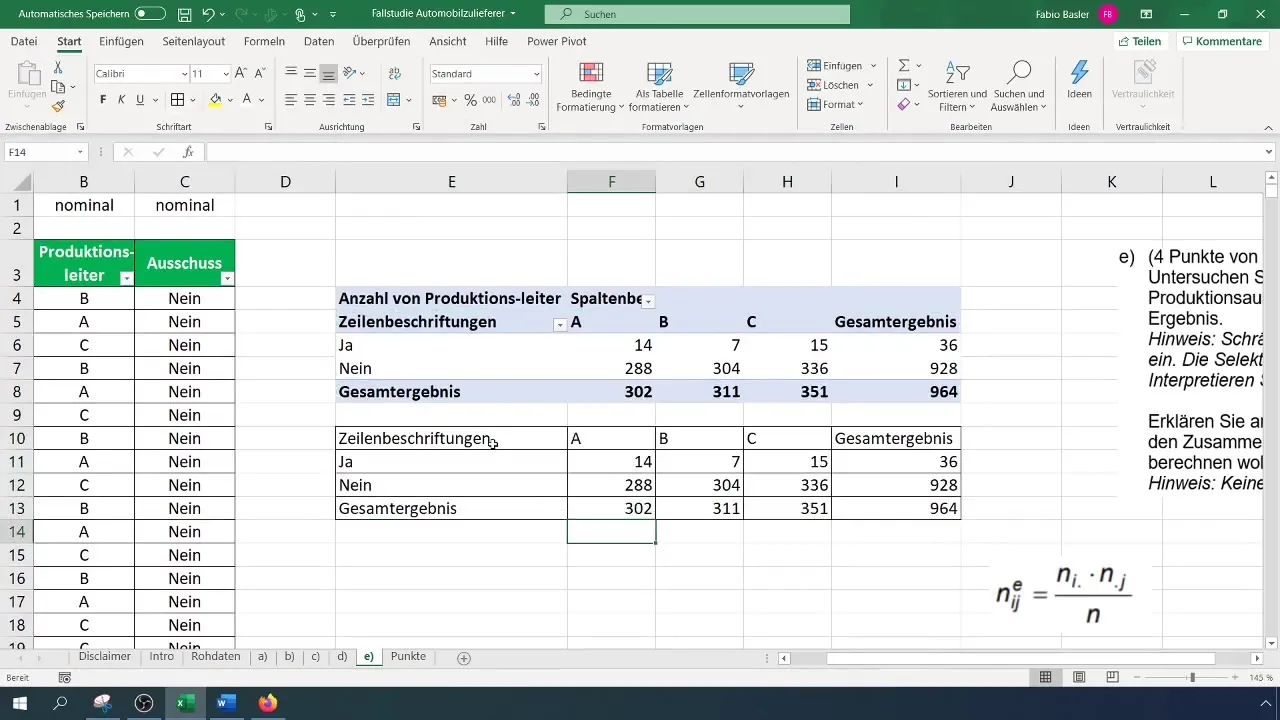
Task: Open the Power Pivot tab
Action: (557, 41)
